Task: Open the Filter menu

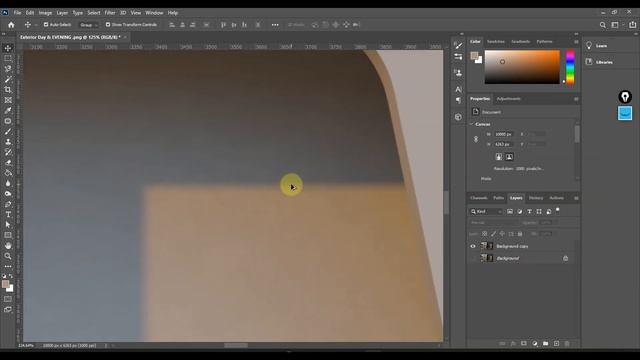Action: tap(110, 13)
